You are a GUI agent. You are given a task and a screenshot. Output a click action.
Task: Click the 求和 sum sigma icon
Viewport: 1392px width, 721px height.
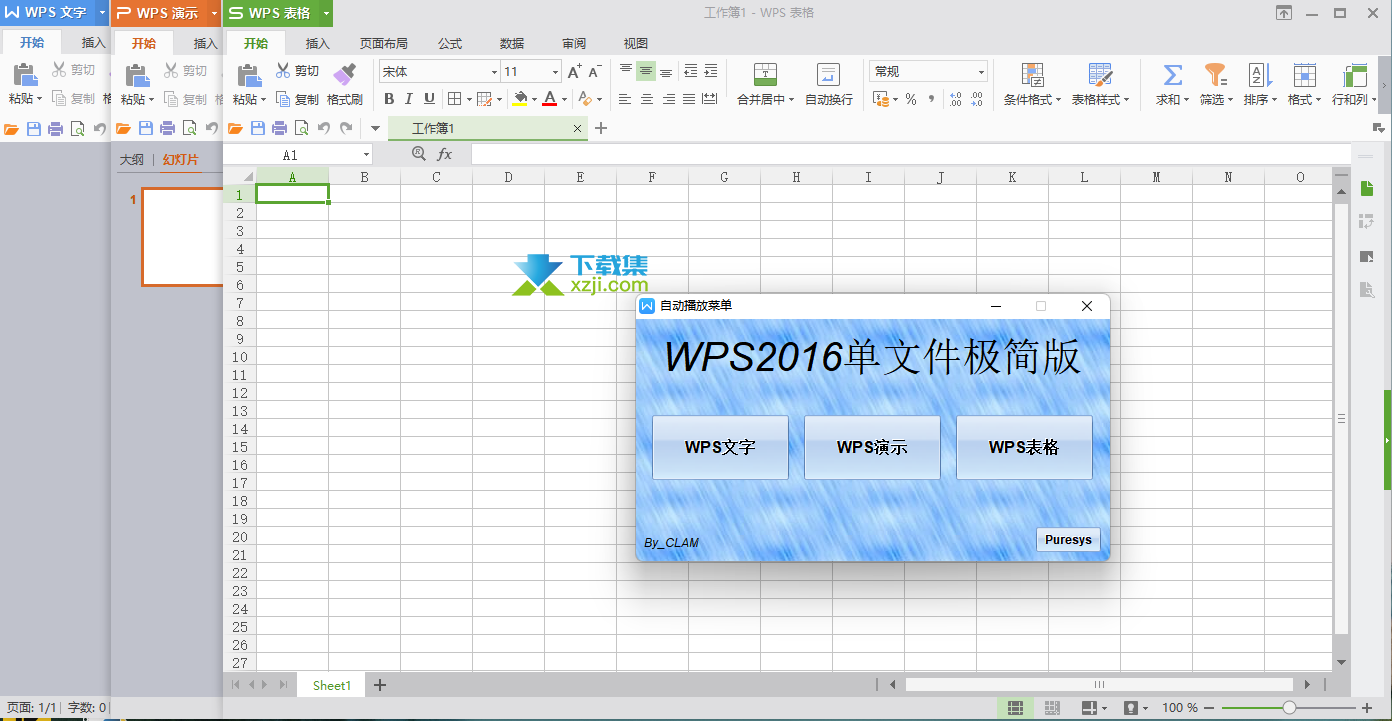[1172, 75]
